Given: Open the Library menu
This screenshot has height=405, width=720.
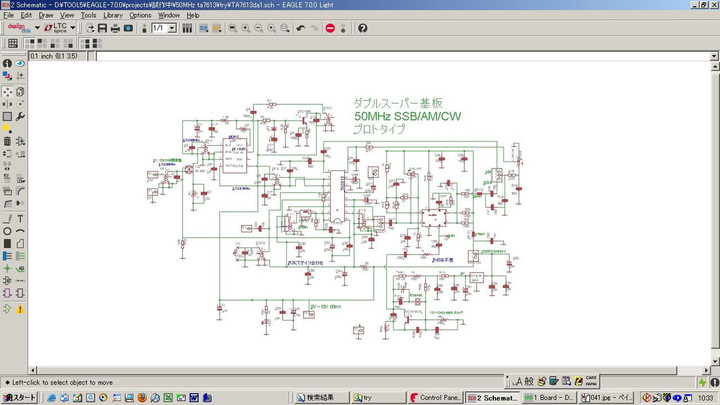Looking at the screenshot, I should [113, 15].
